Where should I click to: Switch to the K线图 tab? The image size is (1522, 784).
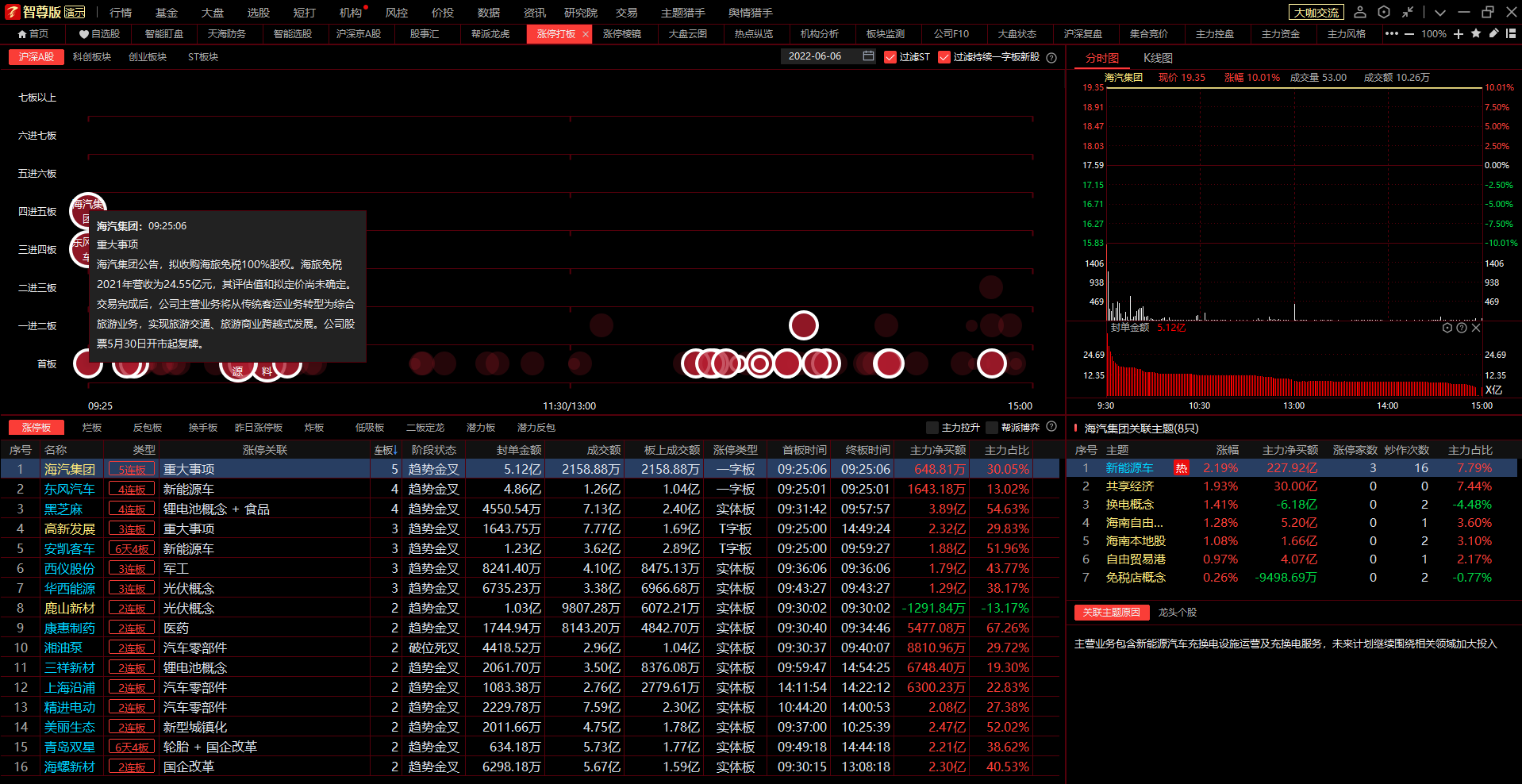[x=1158, y=58]
